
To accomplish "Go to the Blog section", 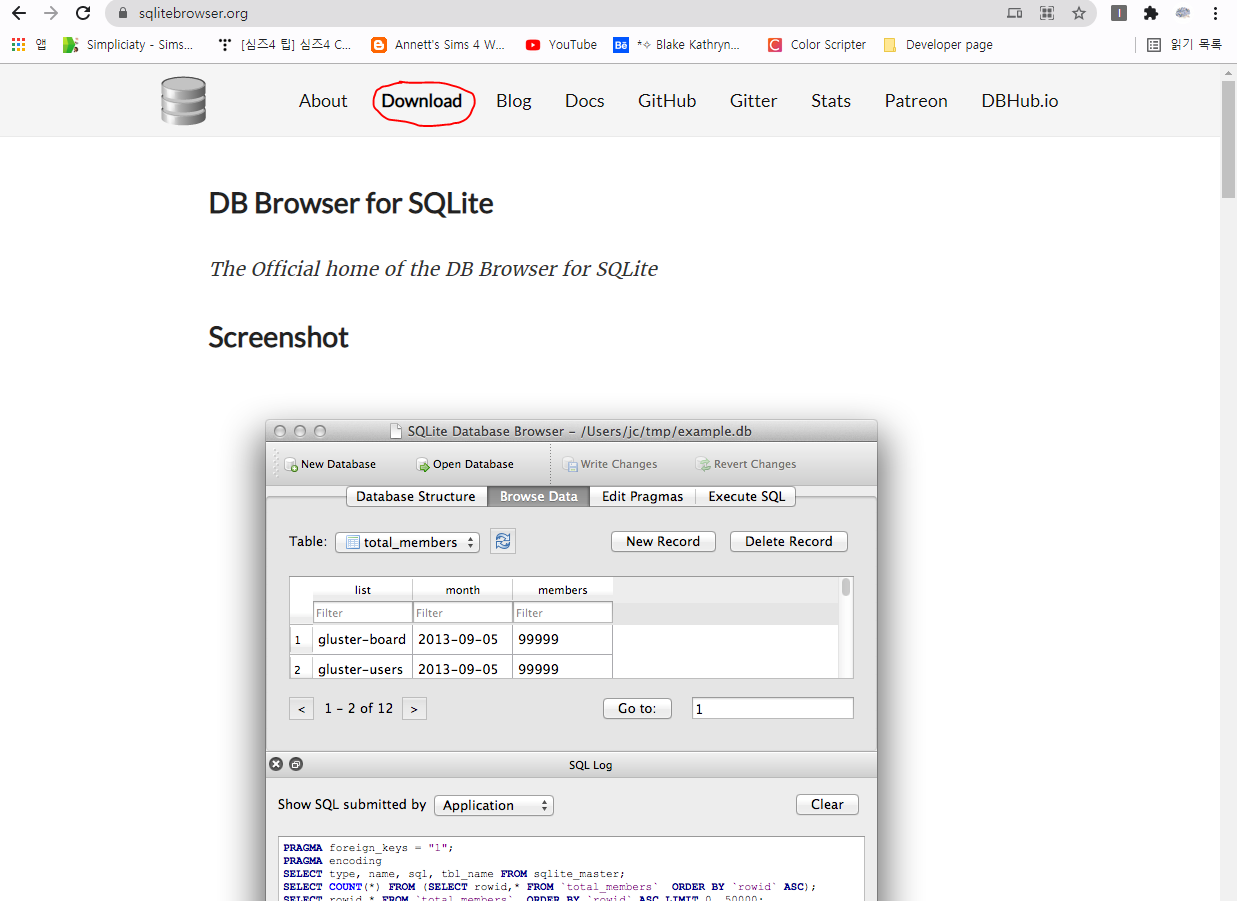I will [x=514, y=101].
